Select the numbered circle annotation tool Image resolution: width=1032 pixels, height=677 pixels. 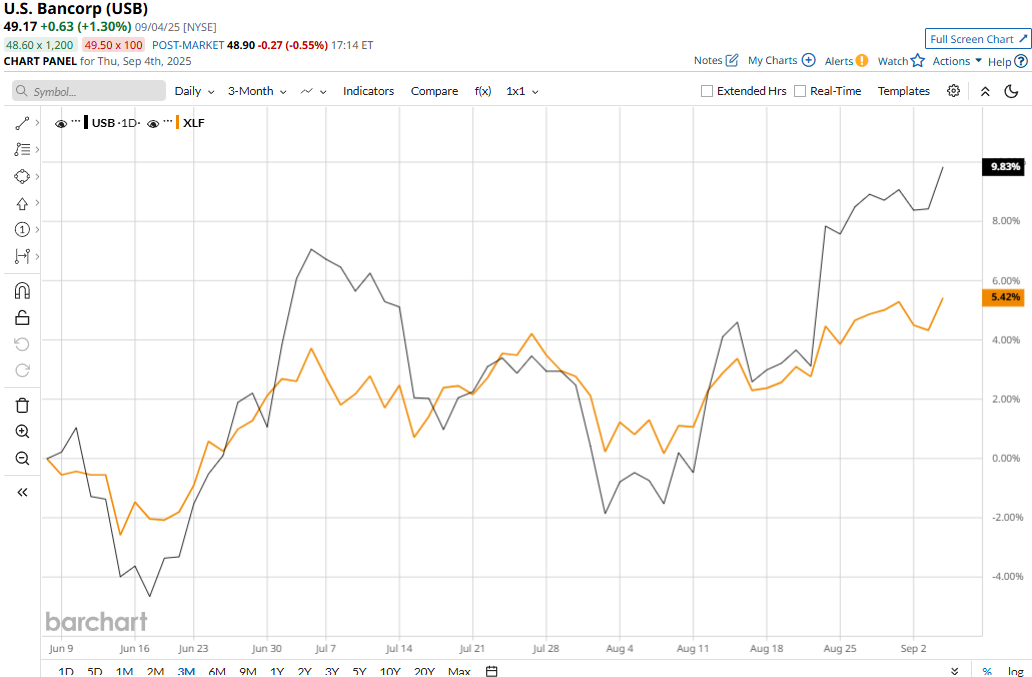(22, 230)
